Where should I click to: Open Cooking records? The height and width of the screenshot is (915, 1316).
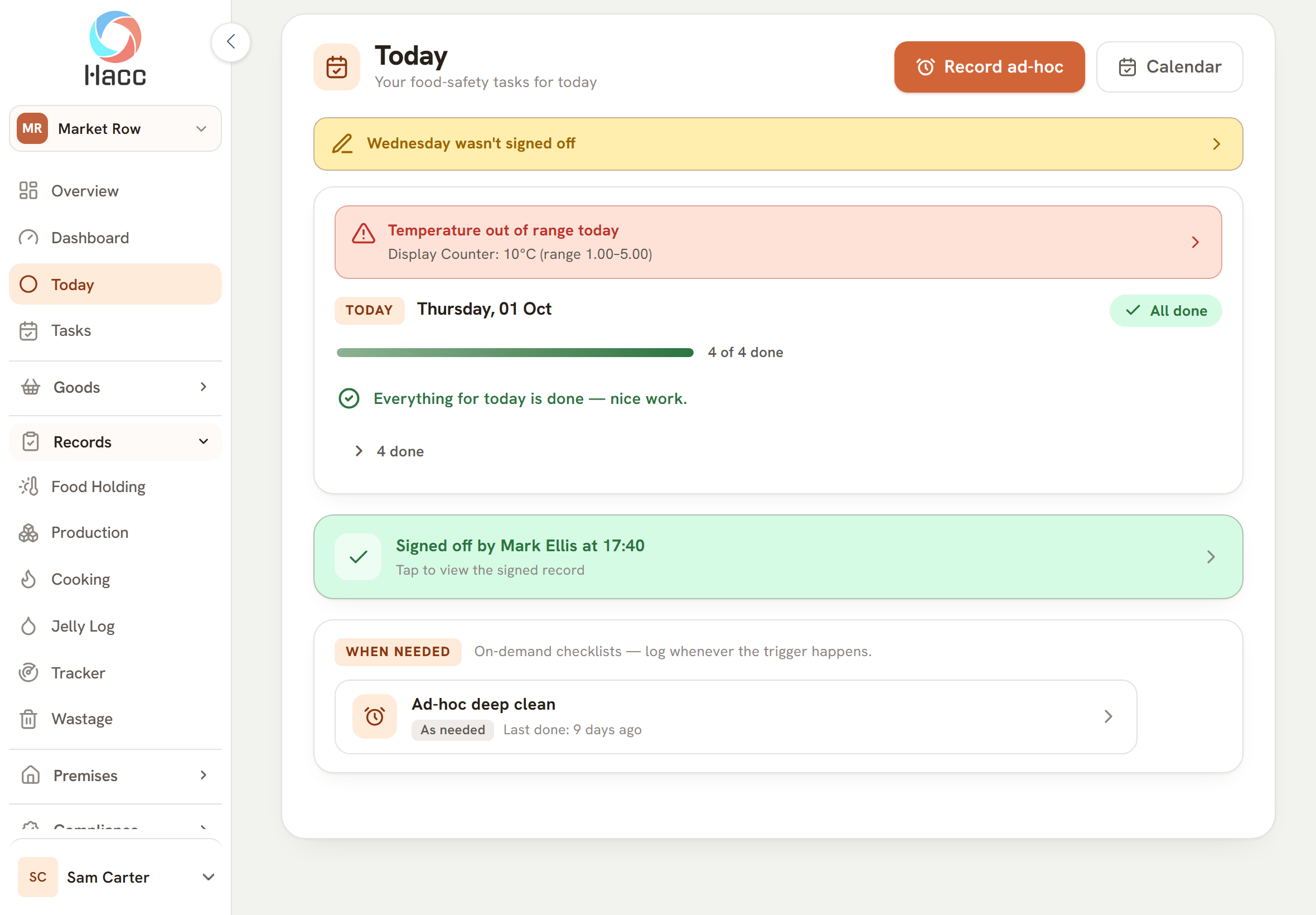(115, 579)
